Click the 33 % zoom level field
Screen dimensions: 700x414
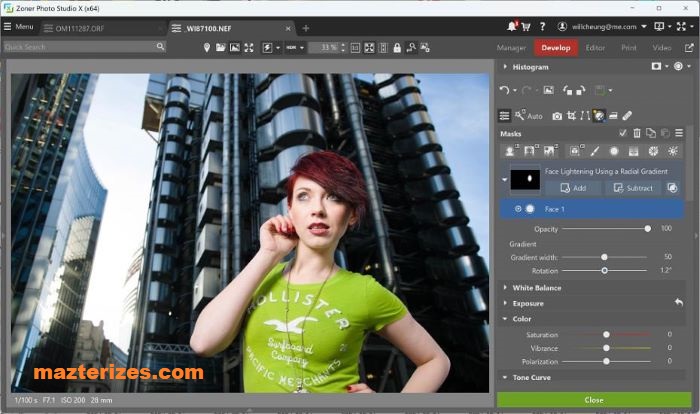[324, 48]
